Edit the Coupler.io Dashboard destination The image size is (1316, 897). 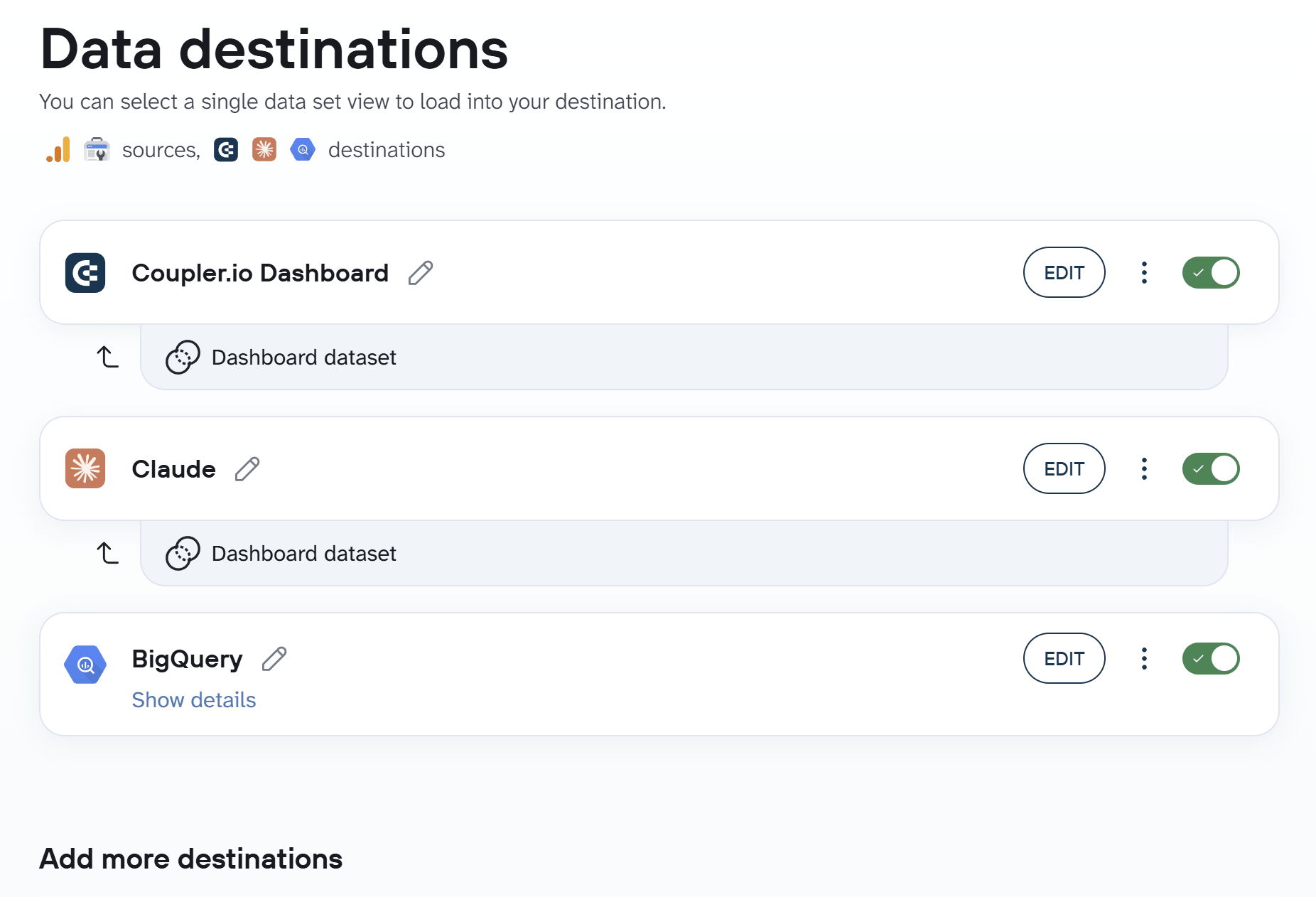tap(1064, 273)
